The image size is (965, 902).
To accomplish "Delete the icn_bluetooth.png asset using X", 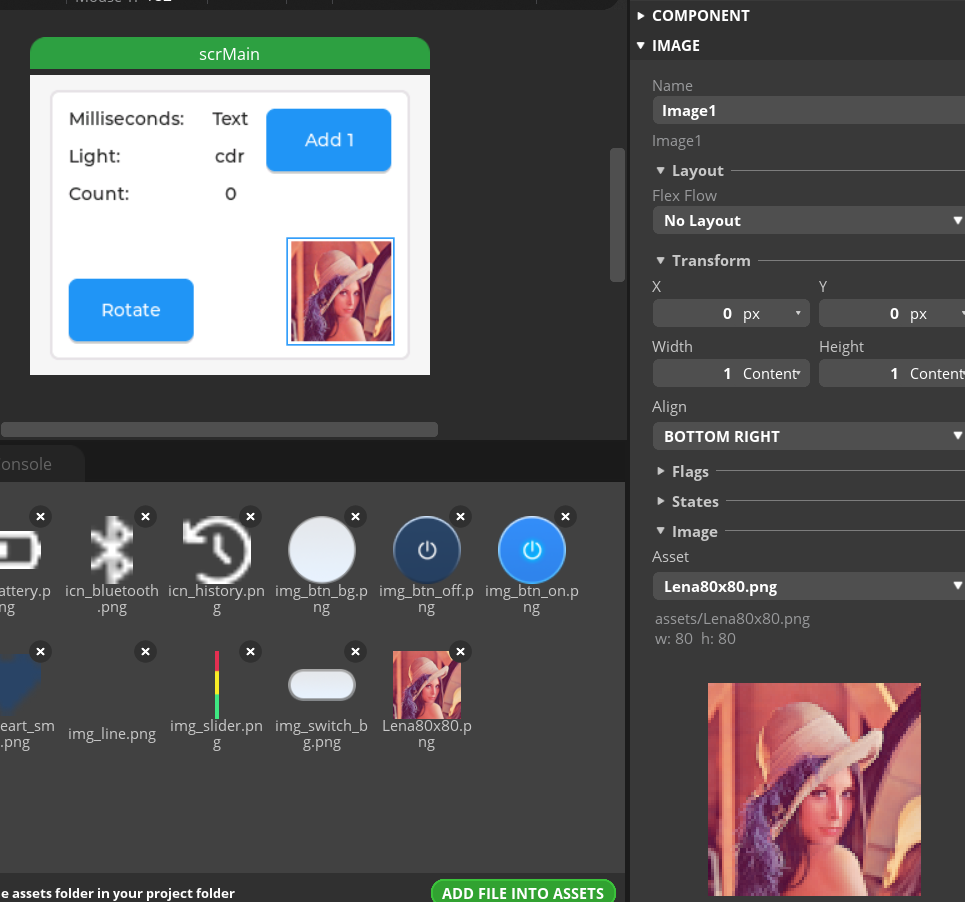I will tap(145, 517).
